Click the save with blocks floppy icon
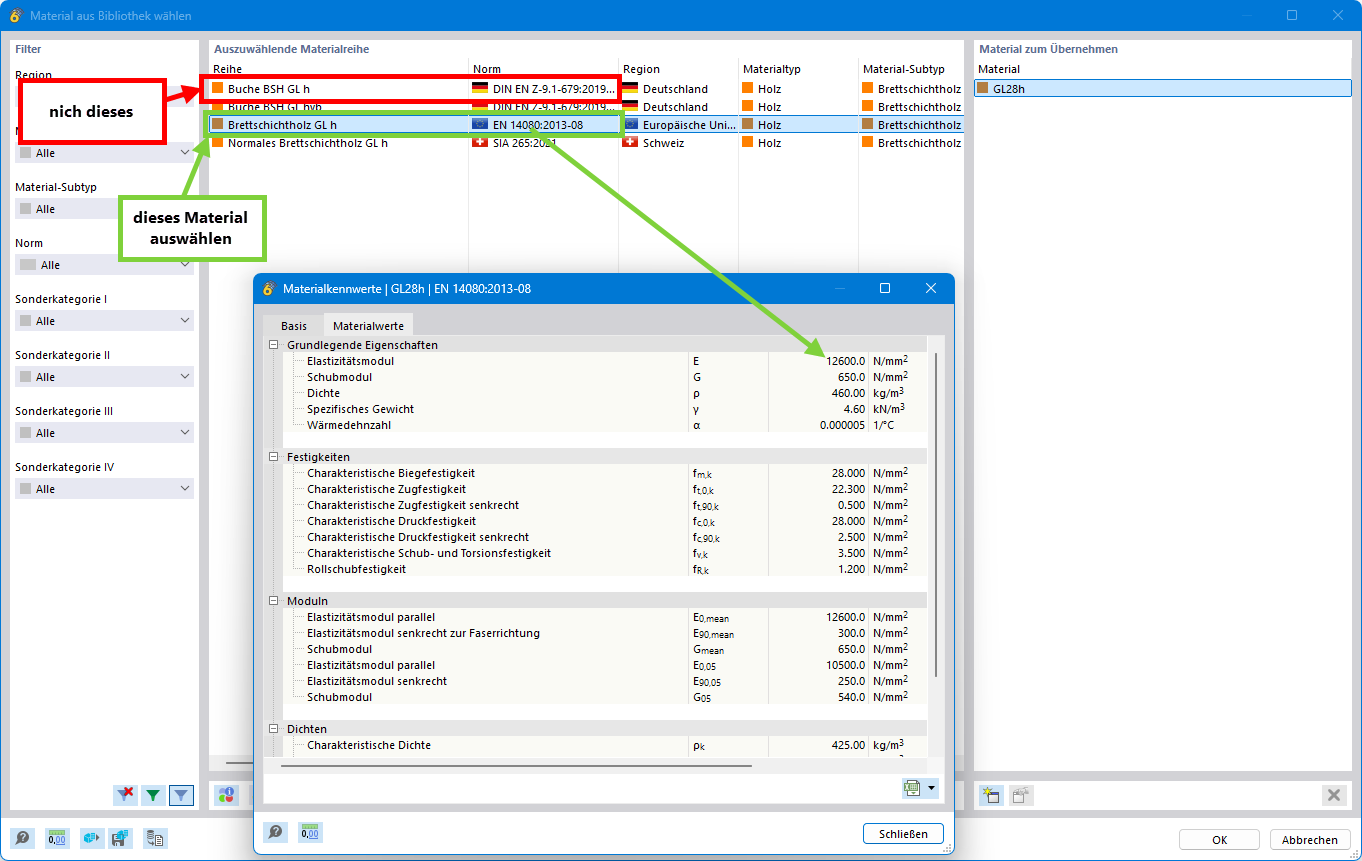This screenshot has height=861, width=1362. (x=120, y=838)
